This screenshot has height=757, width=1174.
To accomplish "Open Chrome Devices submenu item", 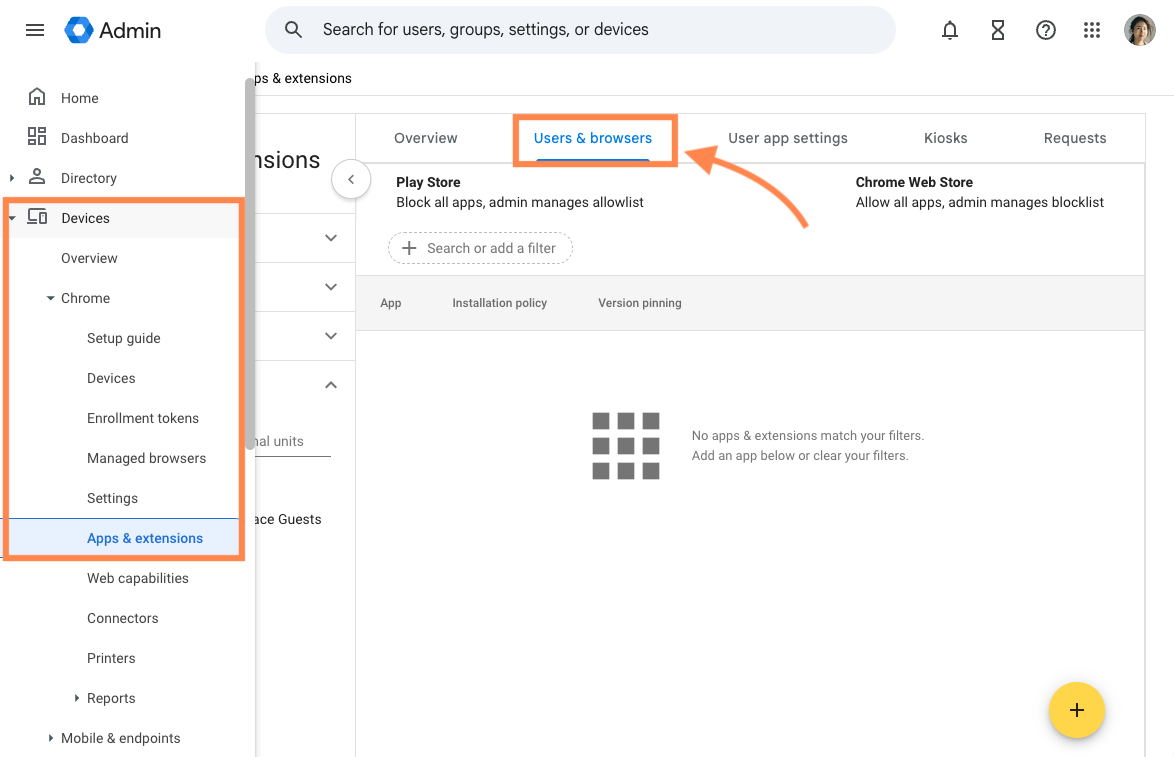I will (111, 378).
